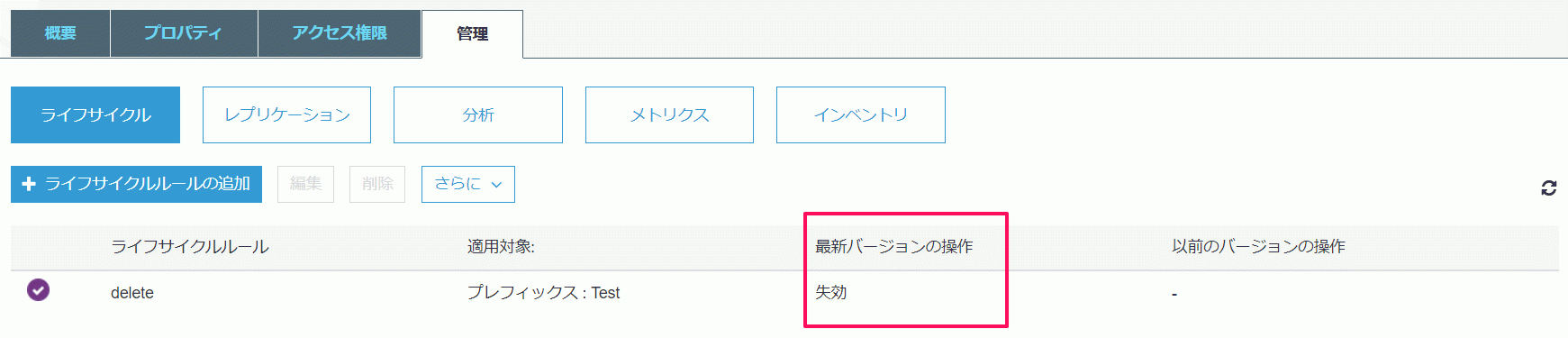Switch to the プロパティ tab

184,33
